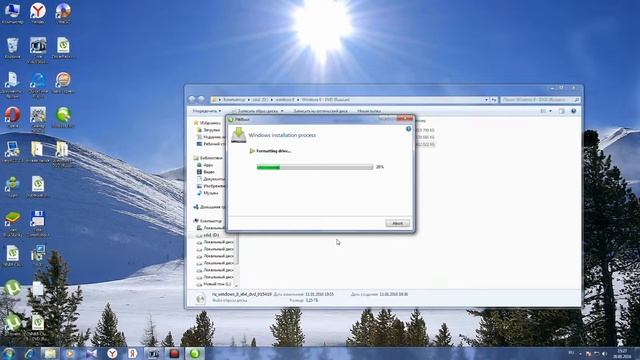The width and height of the screenshot is (640, 360).
Task: Select Apps library in Explorer sidebar
Action: click(205, 165)
